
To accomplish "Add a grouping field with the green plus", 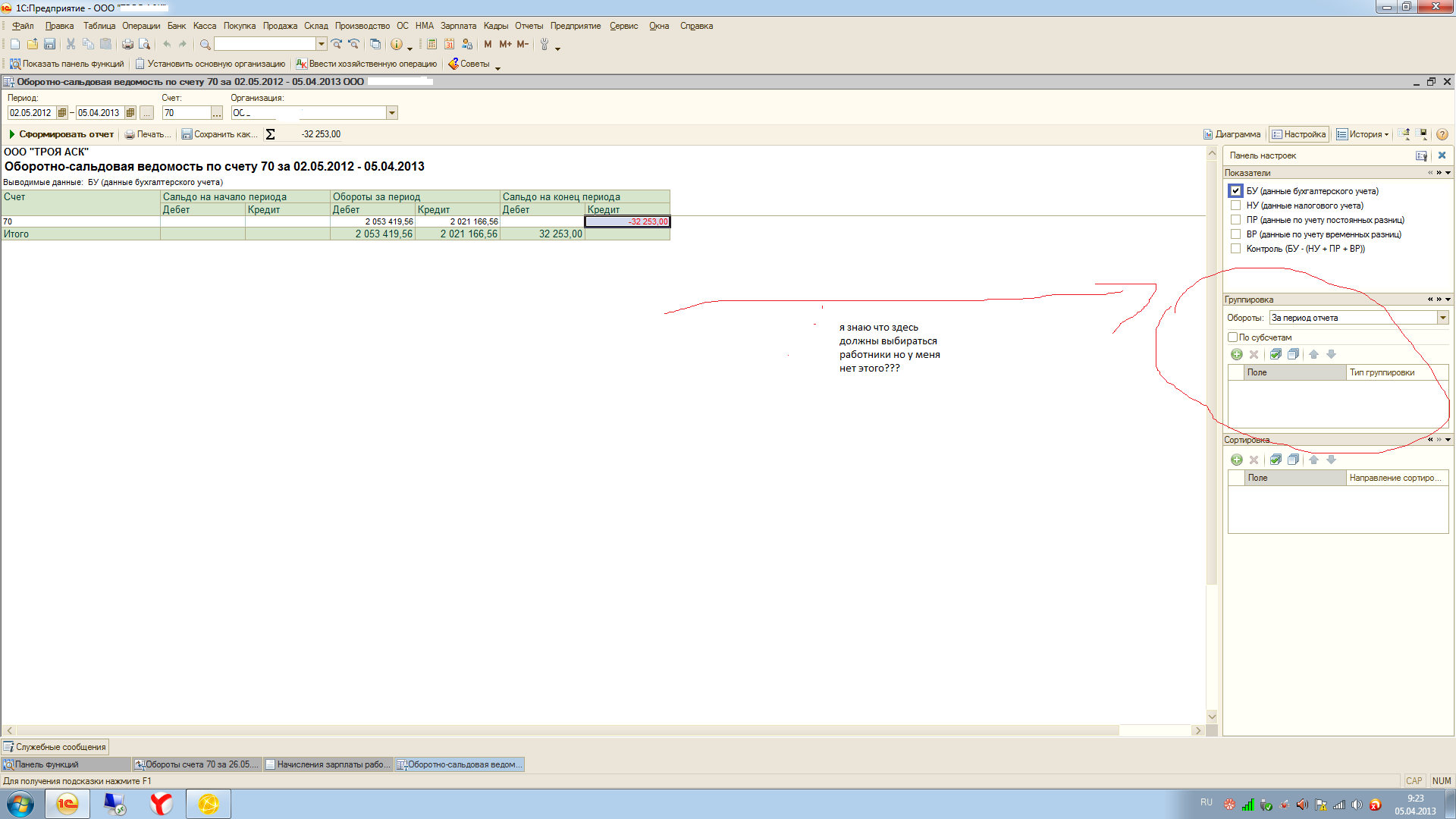I will pos(1236,354).
